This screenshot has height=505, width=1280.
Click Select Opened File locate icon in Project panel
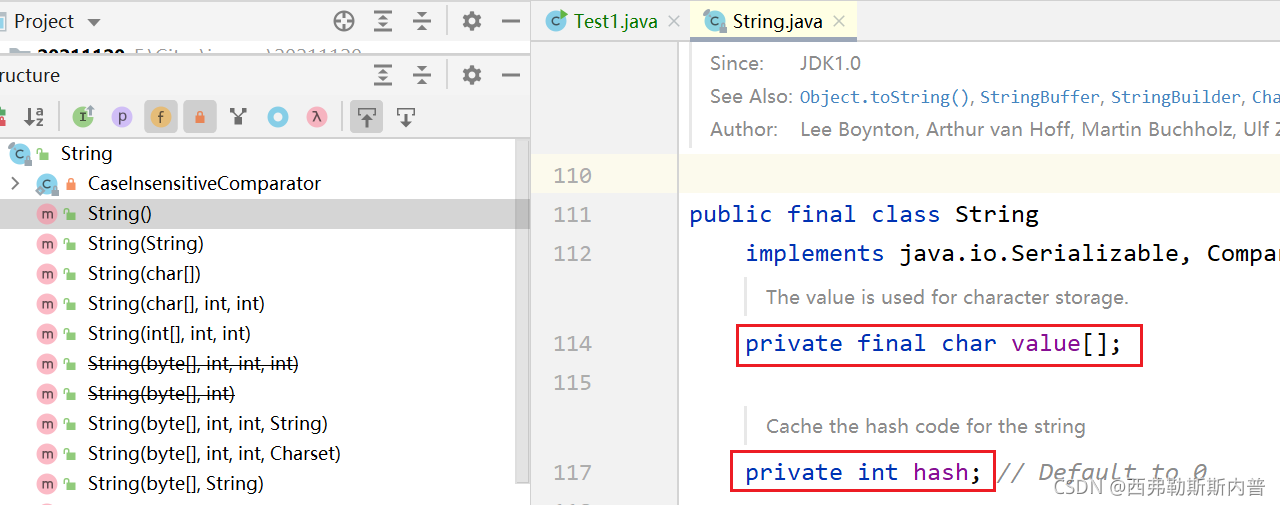point(344,21)
